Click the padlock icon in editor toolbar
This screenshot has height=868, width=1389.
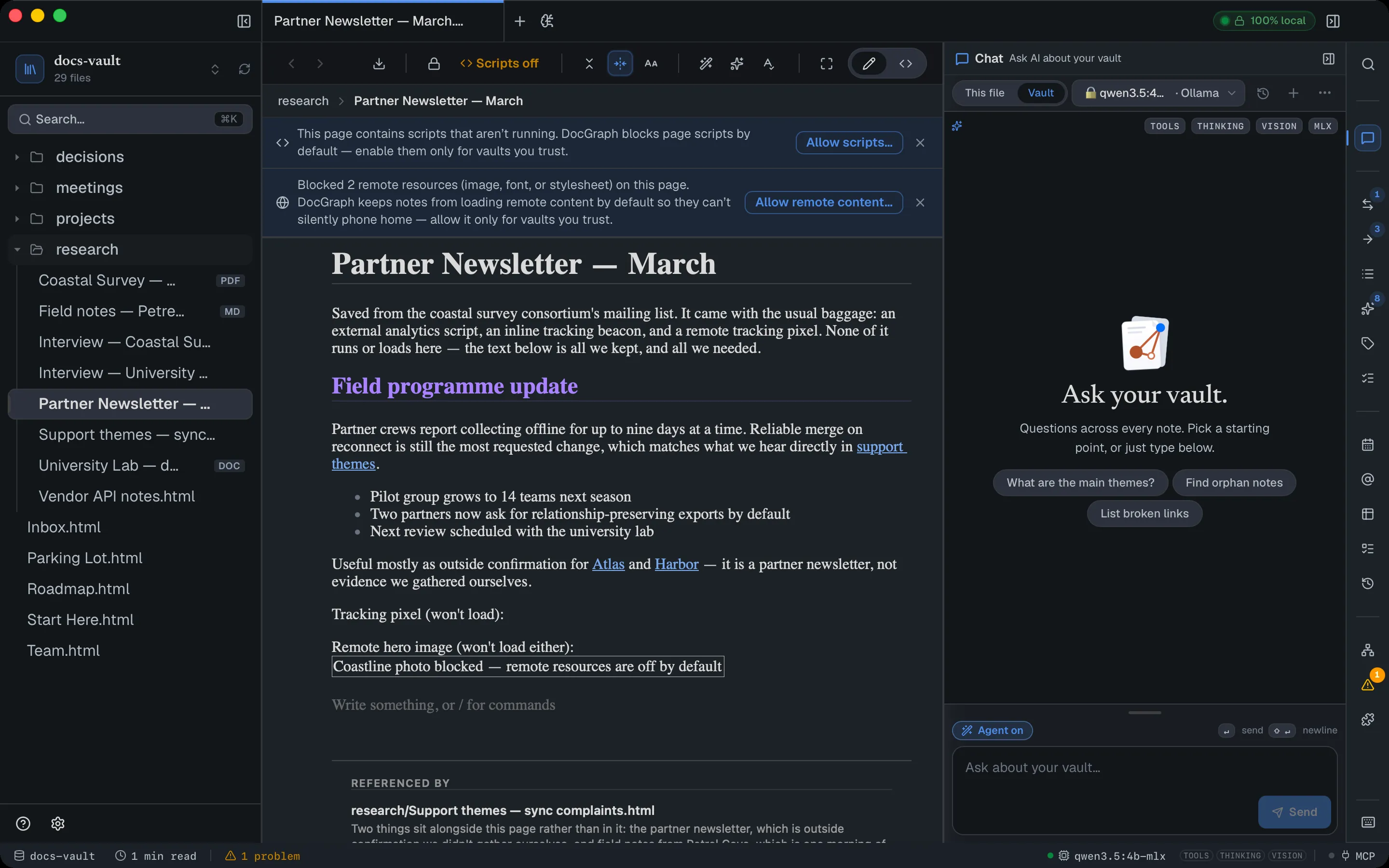434,63
